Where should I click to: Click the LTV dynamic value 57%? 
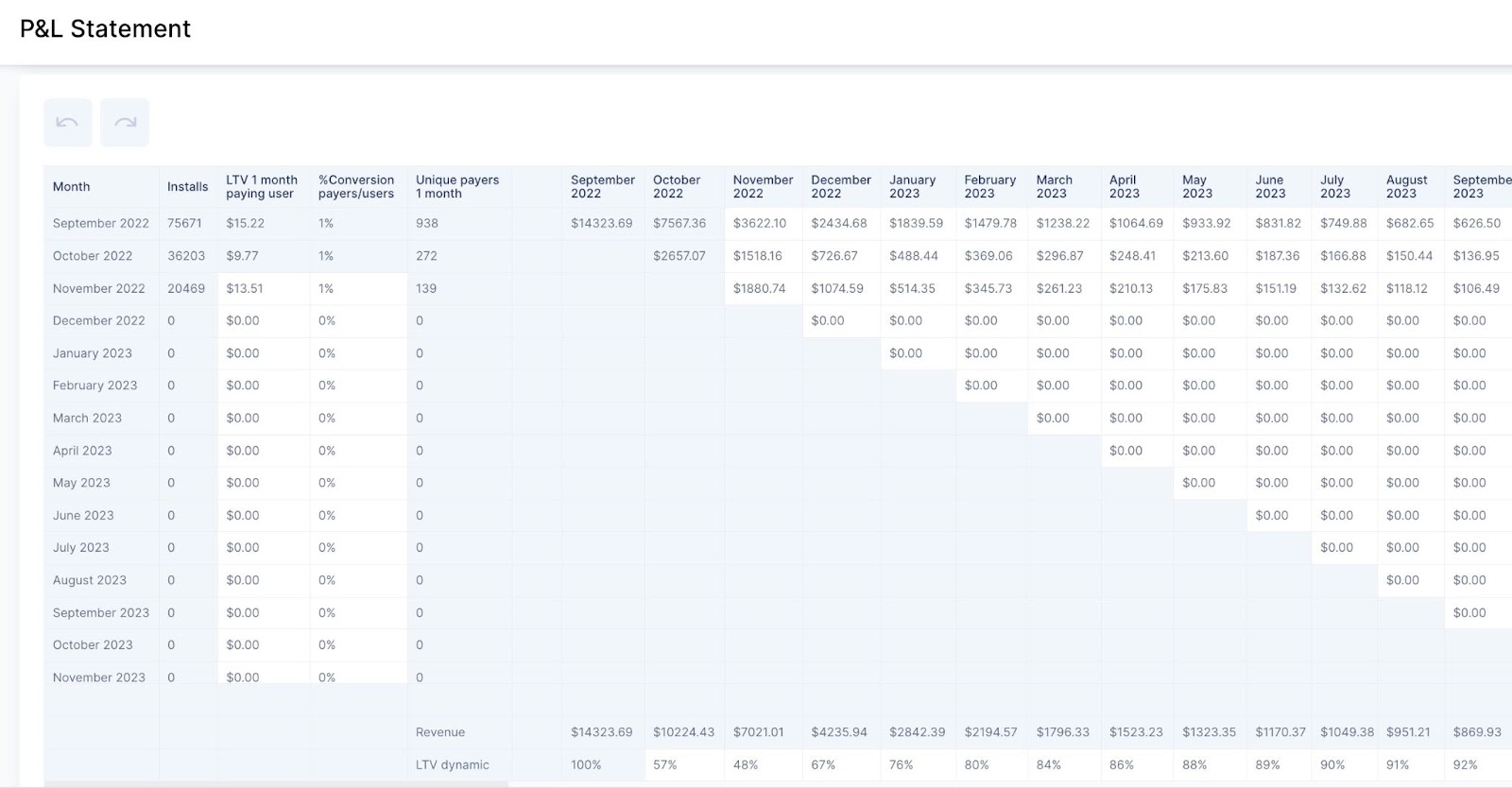coord(665,765)
